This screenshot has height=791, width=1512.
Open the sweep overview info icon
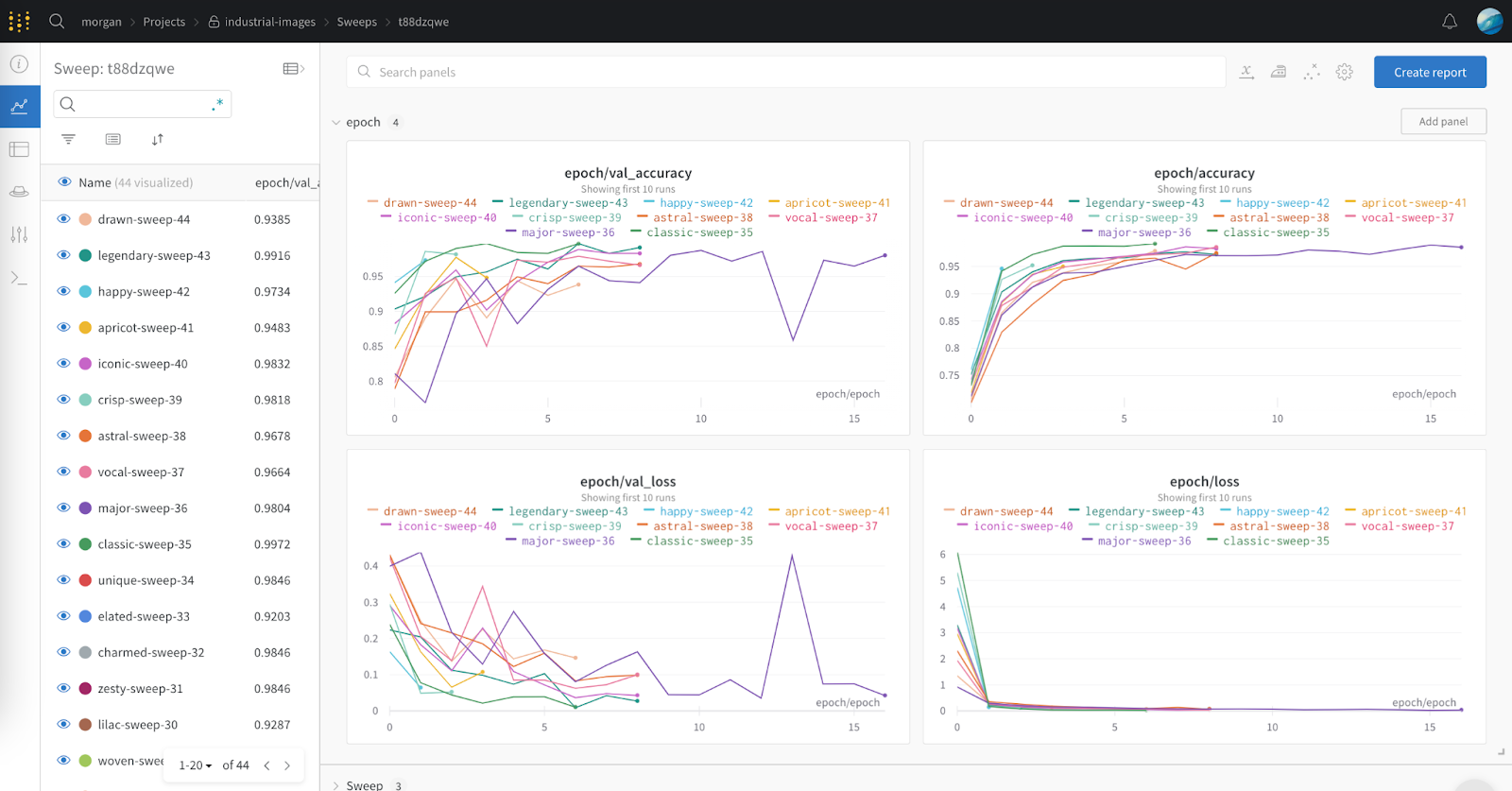point(19,64)
